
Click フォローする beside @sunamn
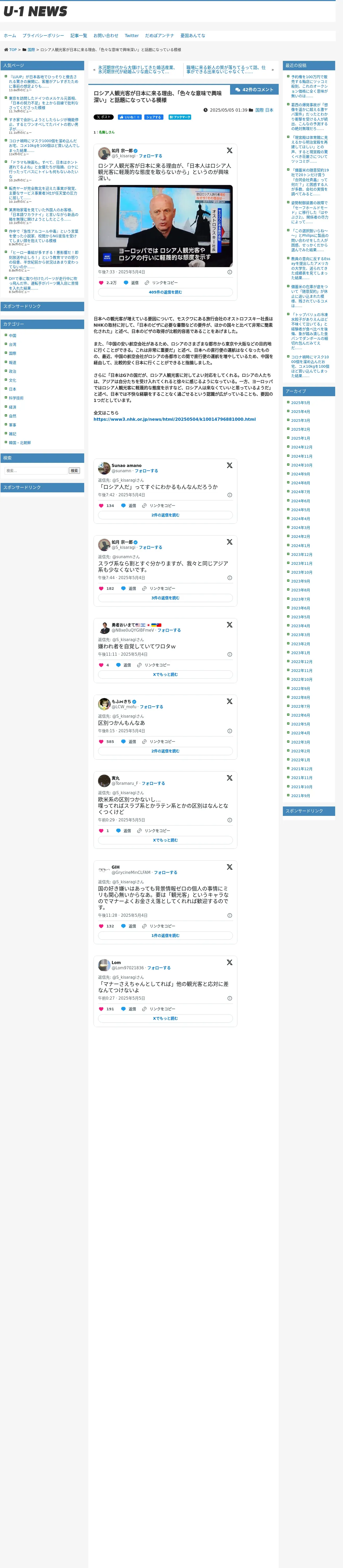(146, 470)
